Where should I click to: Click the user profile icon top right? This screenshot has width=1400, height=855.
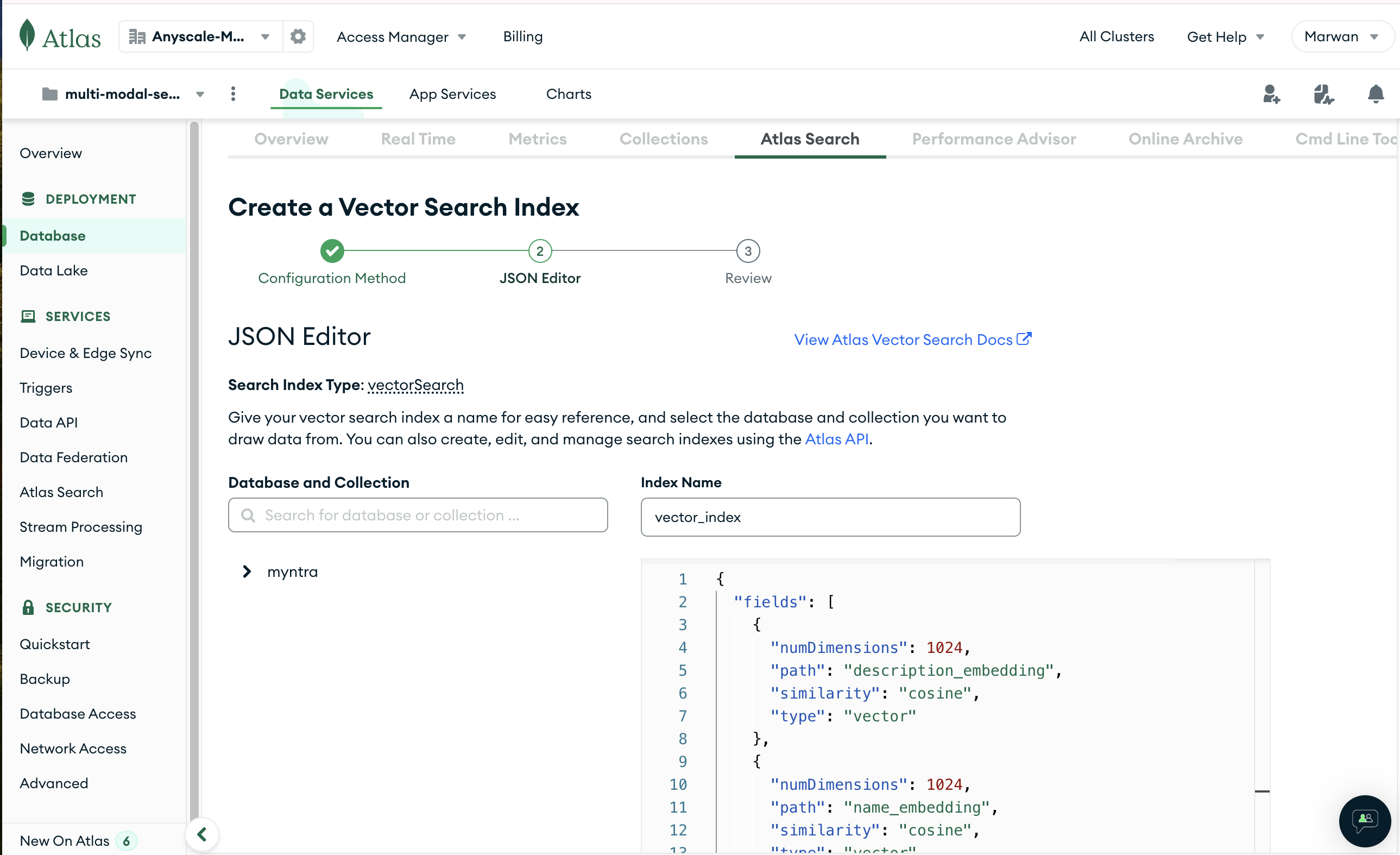pos(1341,36)
